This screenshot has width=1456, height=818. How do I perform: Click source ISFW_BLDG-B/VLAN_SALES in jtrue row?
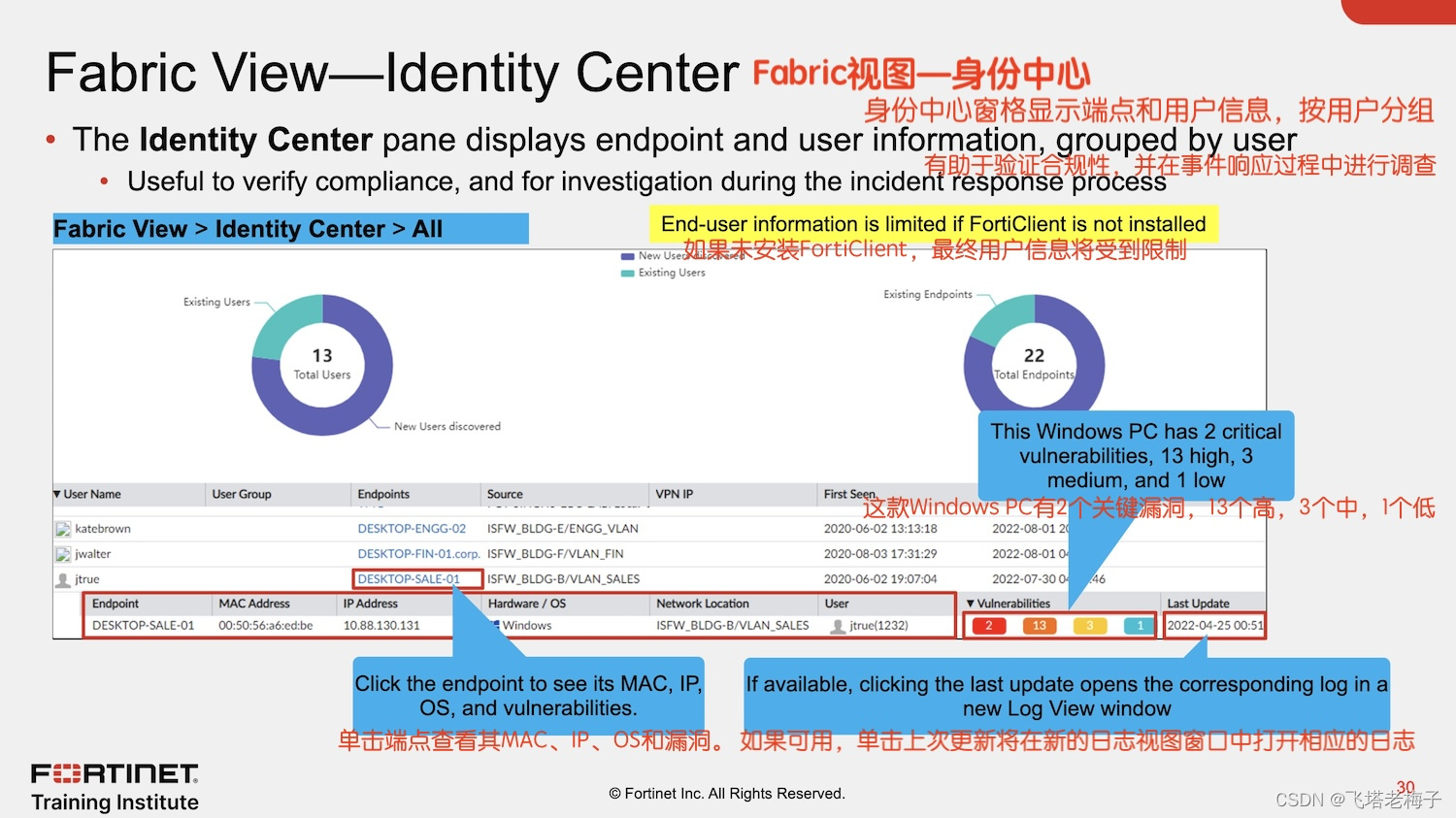click(563, 579)
